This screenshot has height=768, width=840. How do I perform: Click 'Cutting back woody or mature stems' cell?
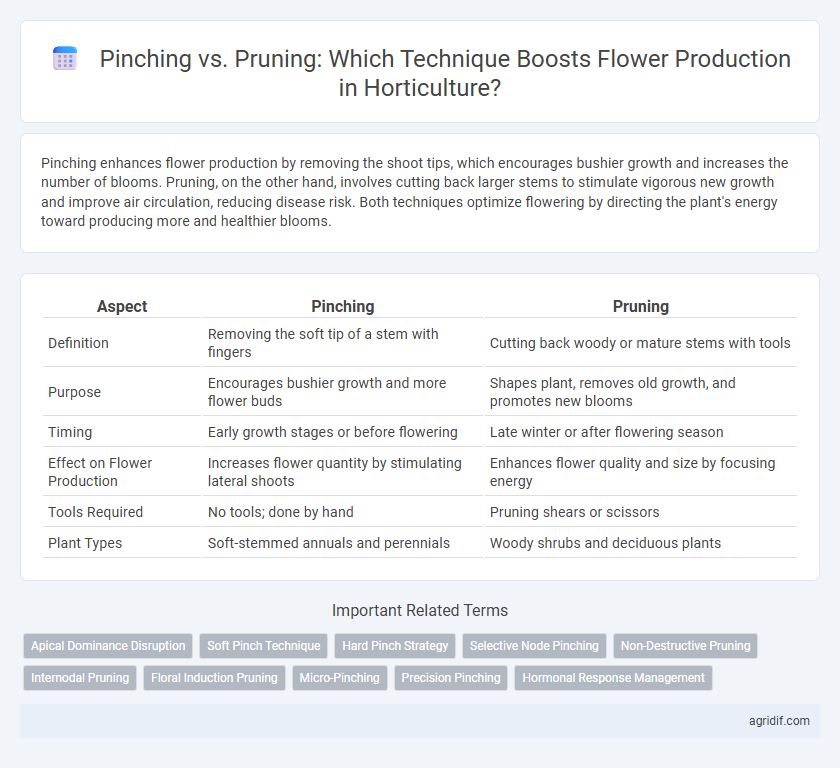pos(641,343)
